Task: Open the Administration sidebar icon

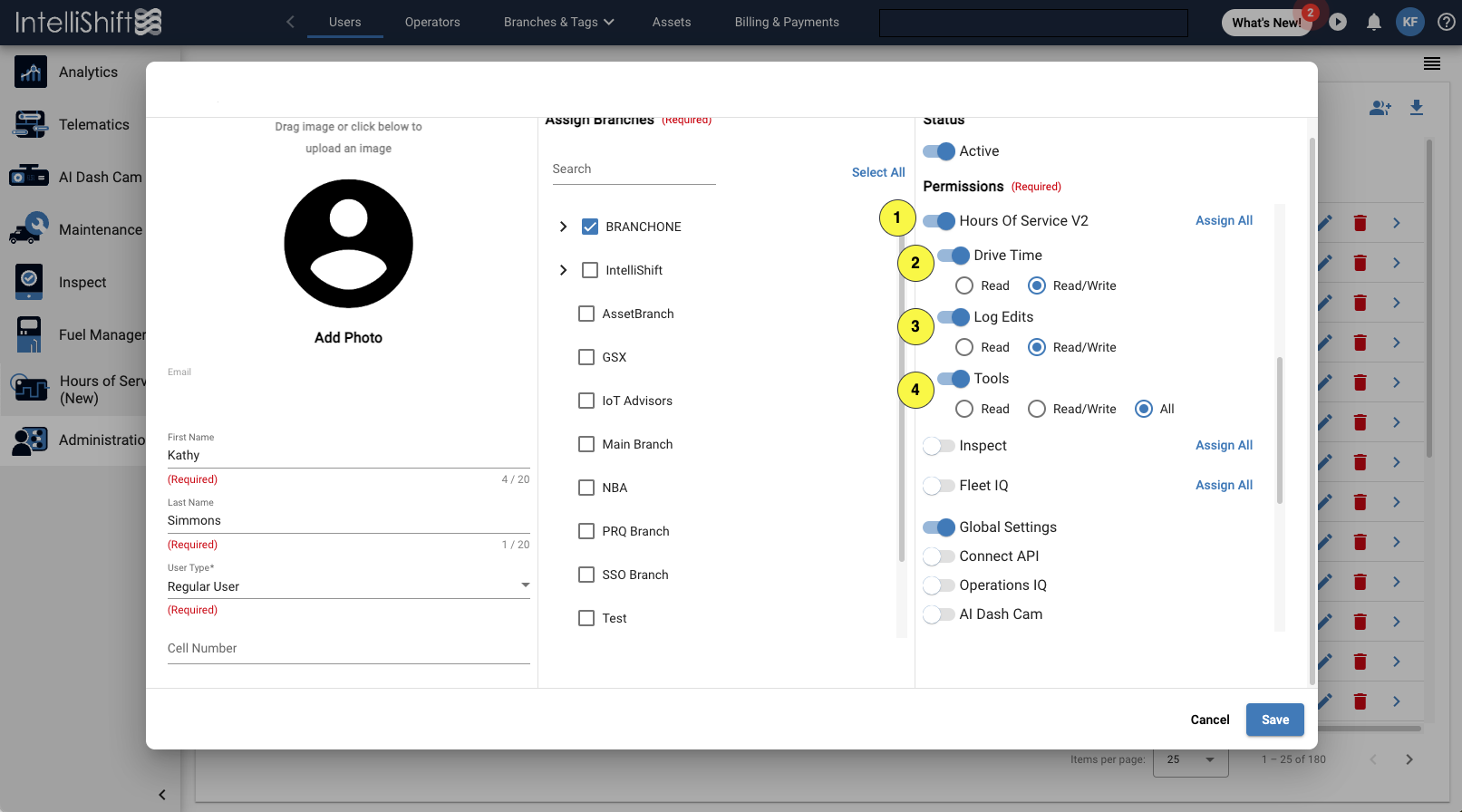Action: click(30, 440)
